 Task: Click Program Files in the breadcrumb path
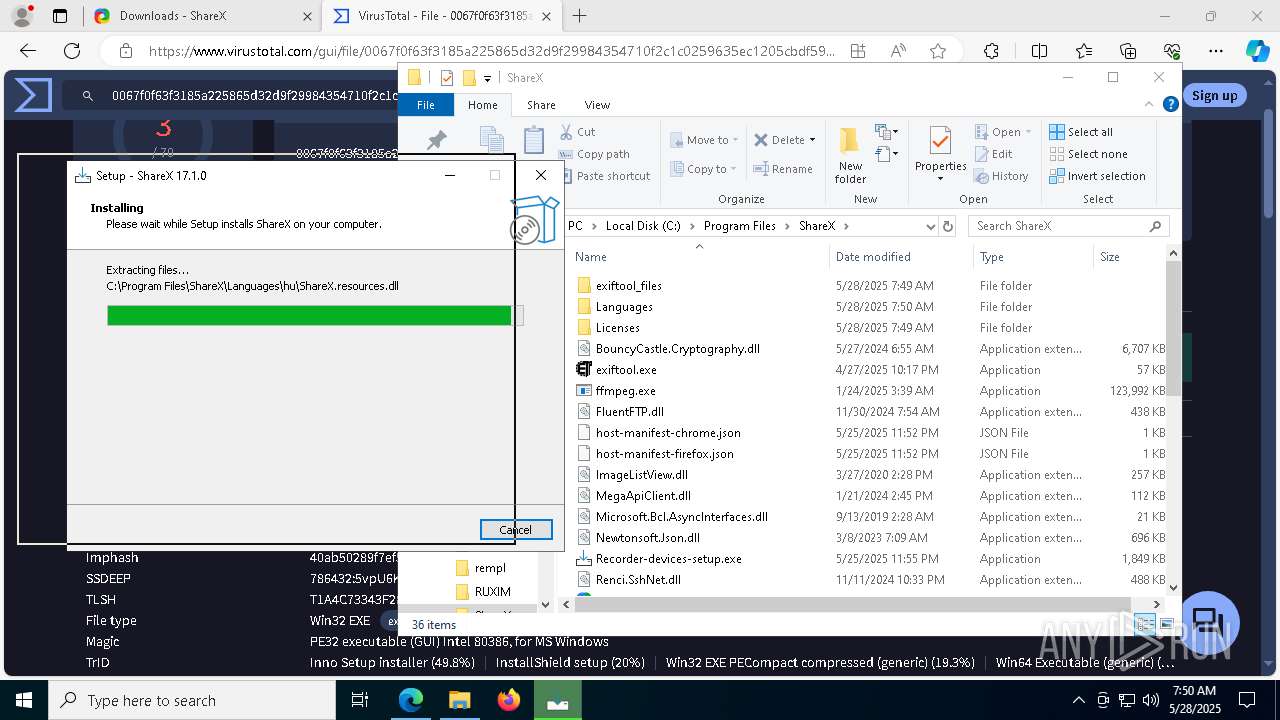739,226
